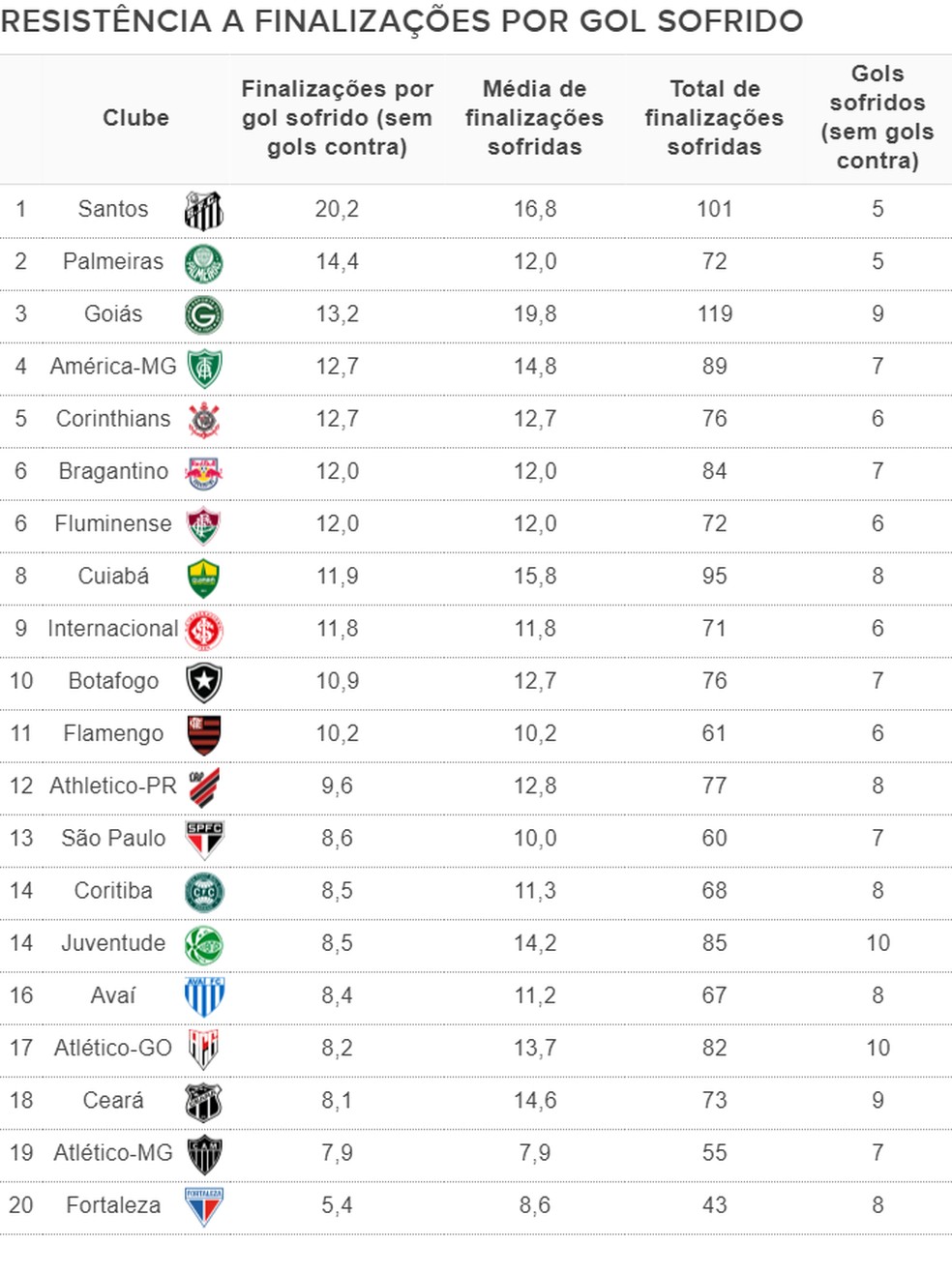The height and width of the screenshot is (1275, 952).
Task: Click the Botafogo star shield
Action: click(204, 682)
